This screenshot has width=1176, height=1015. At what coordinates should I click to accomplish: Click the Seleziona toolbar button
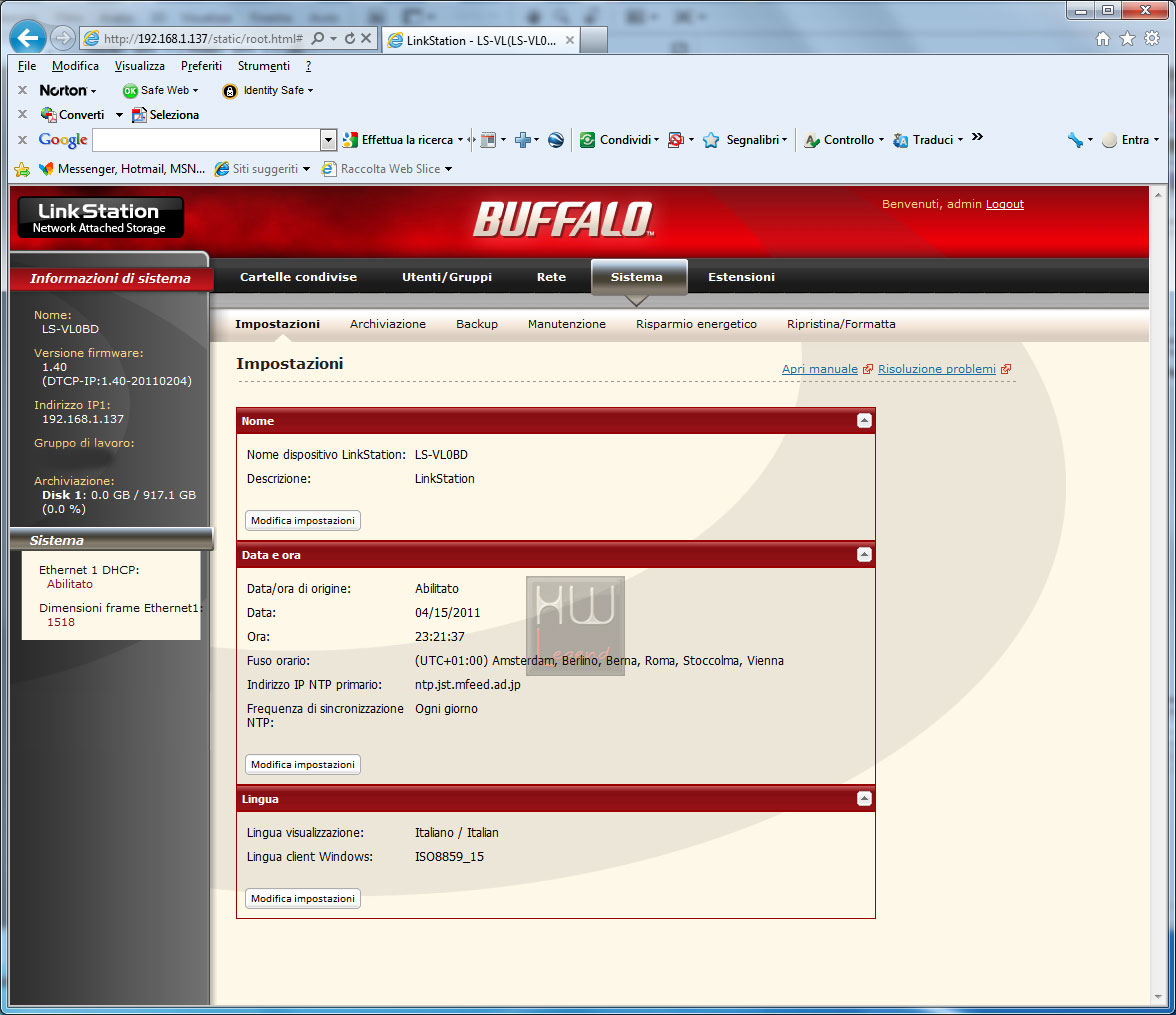166,115
